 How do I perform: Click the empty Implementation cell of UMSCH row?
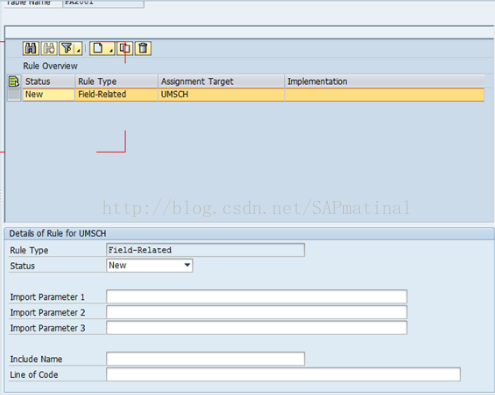[384, 95]
